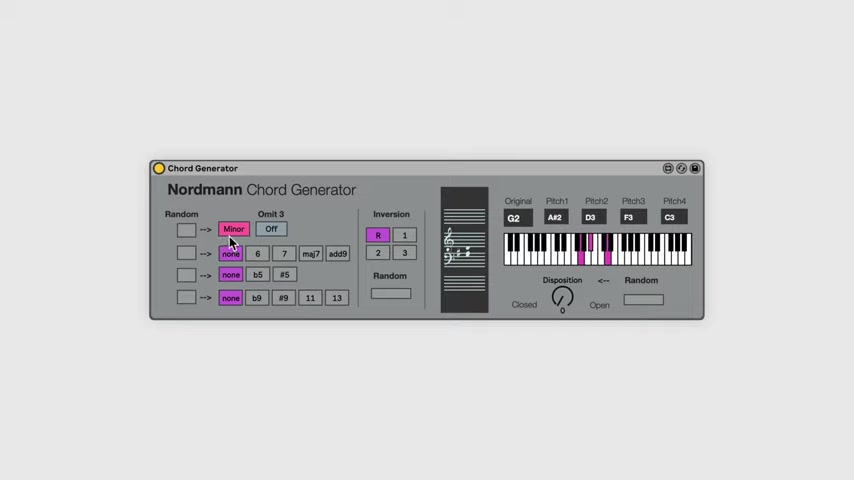Click the Pitch1 value A#2
The width and height of the screenshot is (854, 480).
(556, 217)
